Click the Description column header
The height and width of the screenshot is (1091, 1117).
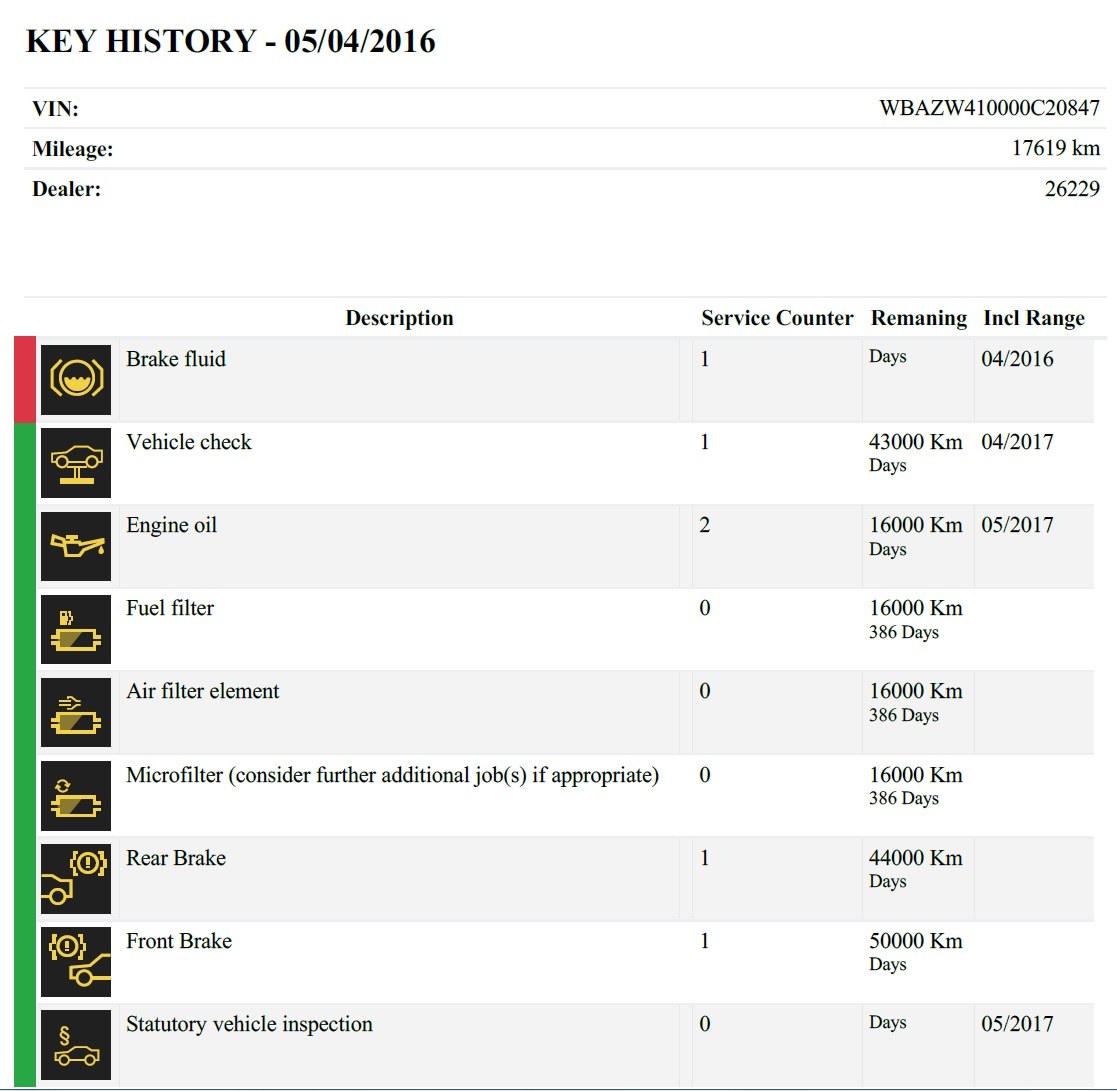pos(399,318)
